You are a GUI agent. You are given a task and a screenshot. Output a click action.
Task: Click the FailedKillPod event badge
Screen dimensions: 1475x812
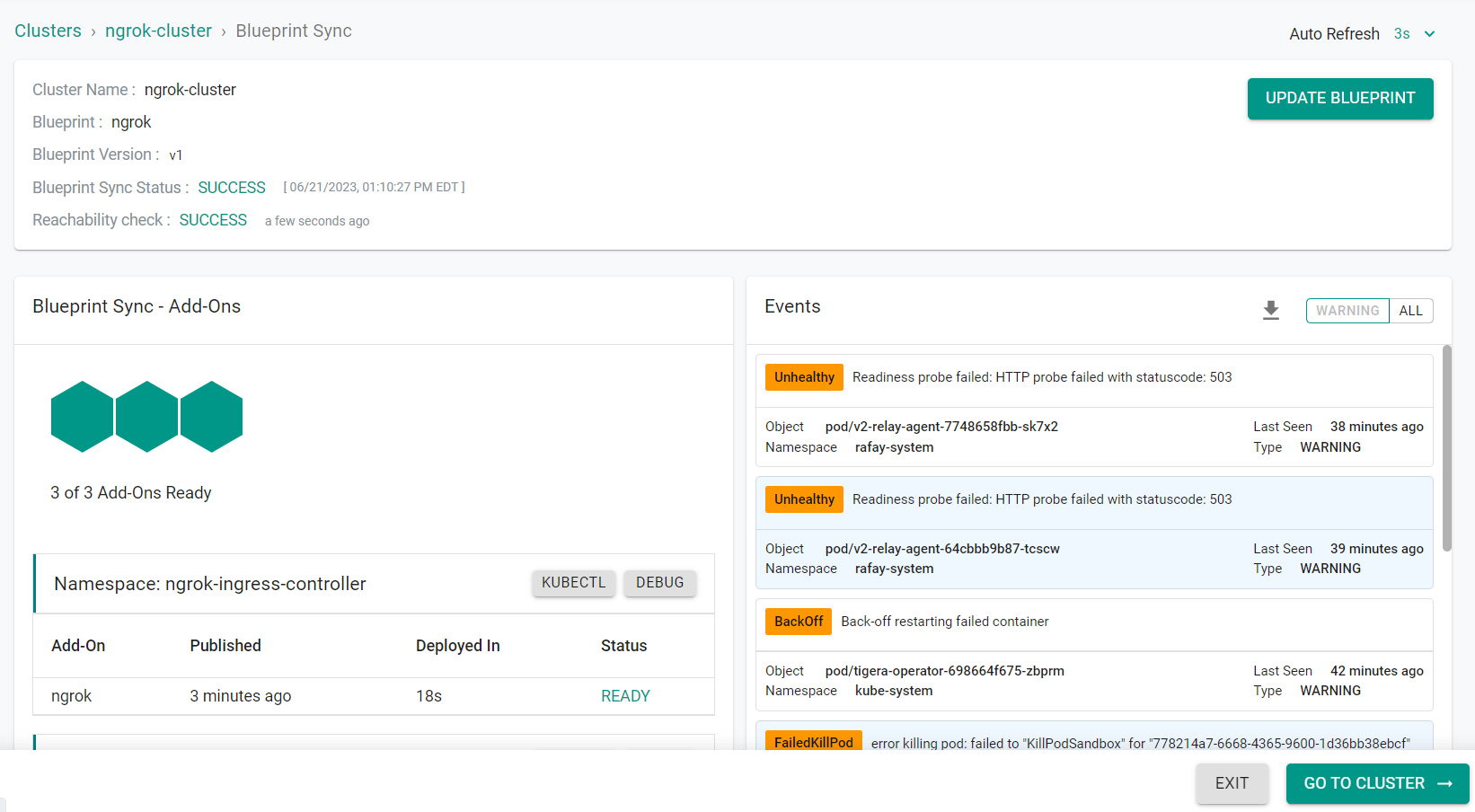[814, 741]
